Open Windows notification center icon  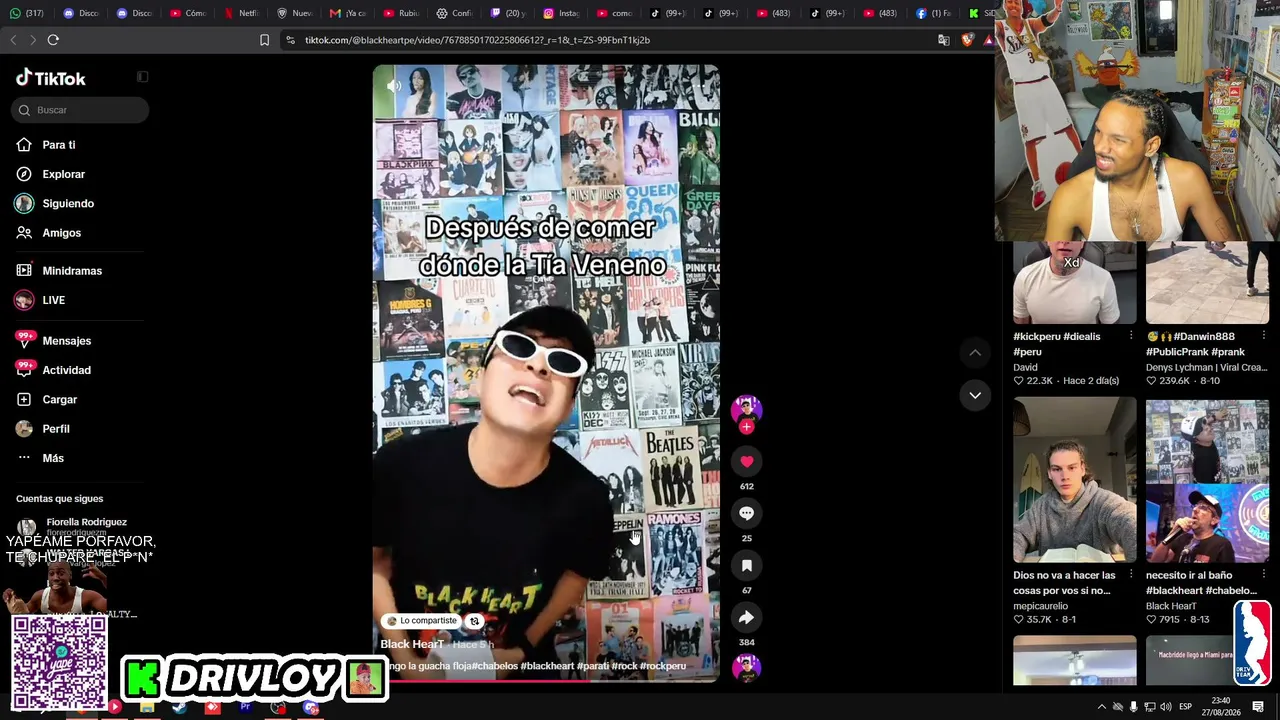tap(1258, 707)
